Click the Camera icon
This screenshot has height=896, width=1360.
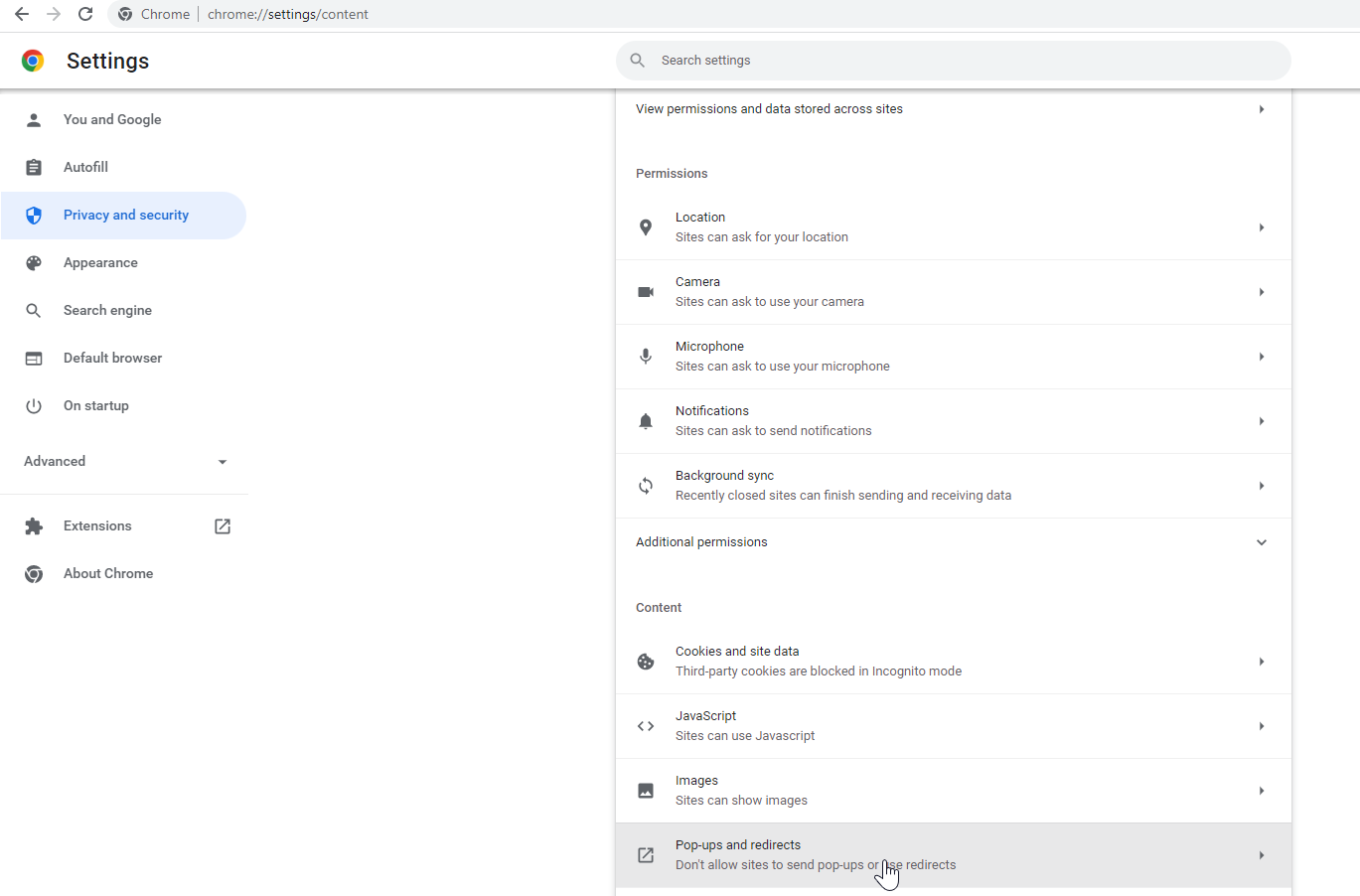[x=646, y=291]
